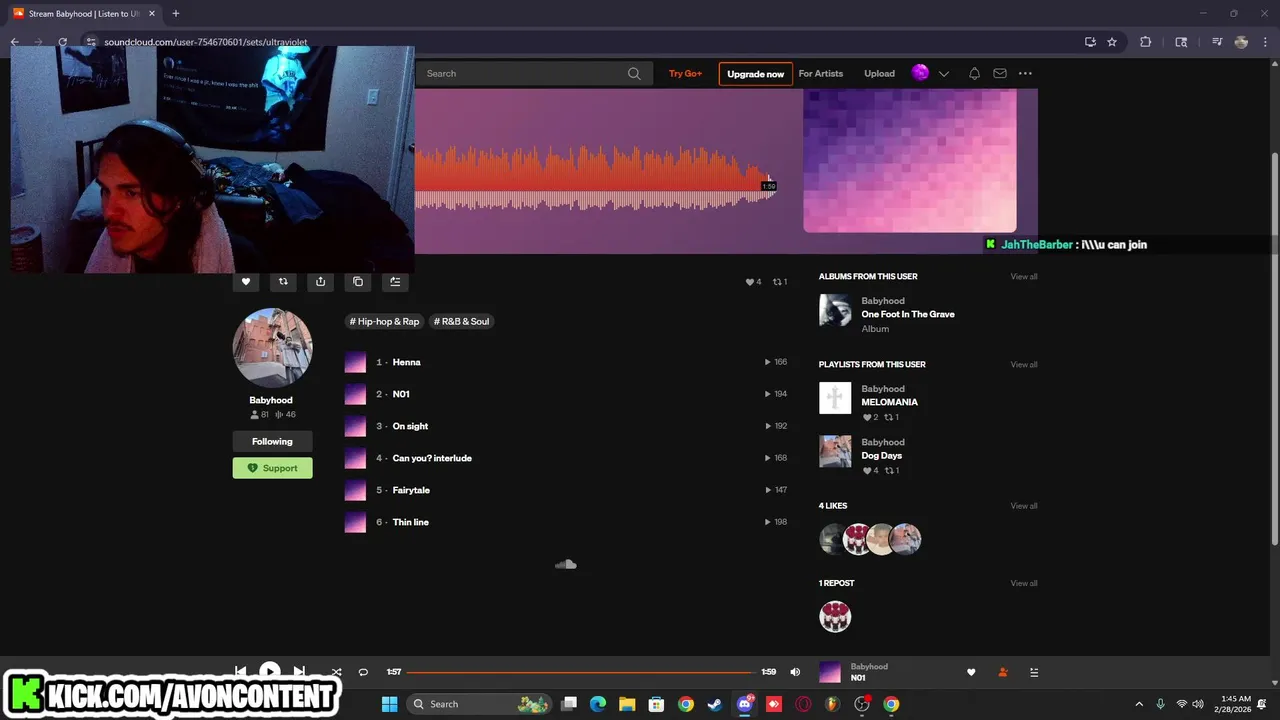
Task: Toggle follow artist icon in player bar
Action: coord(1003,672)
